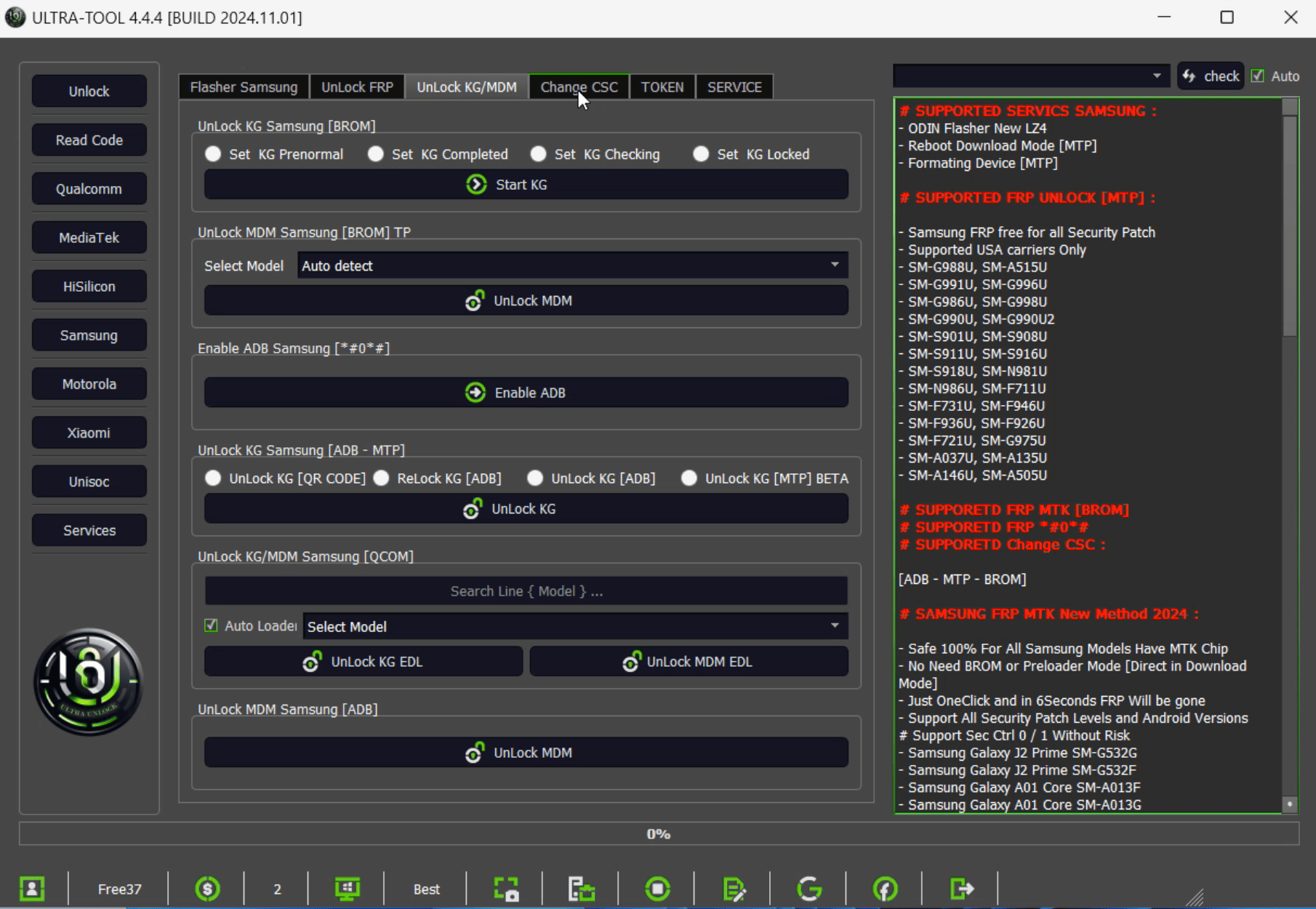Switch to Flasher Samsung tab
The height and width of the screenshot is (909, 1316).
coord(244,87)
